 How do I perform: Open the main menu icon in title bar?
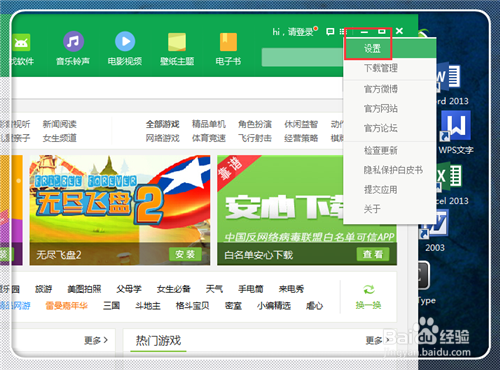343,32
